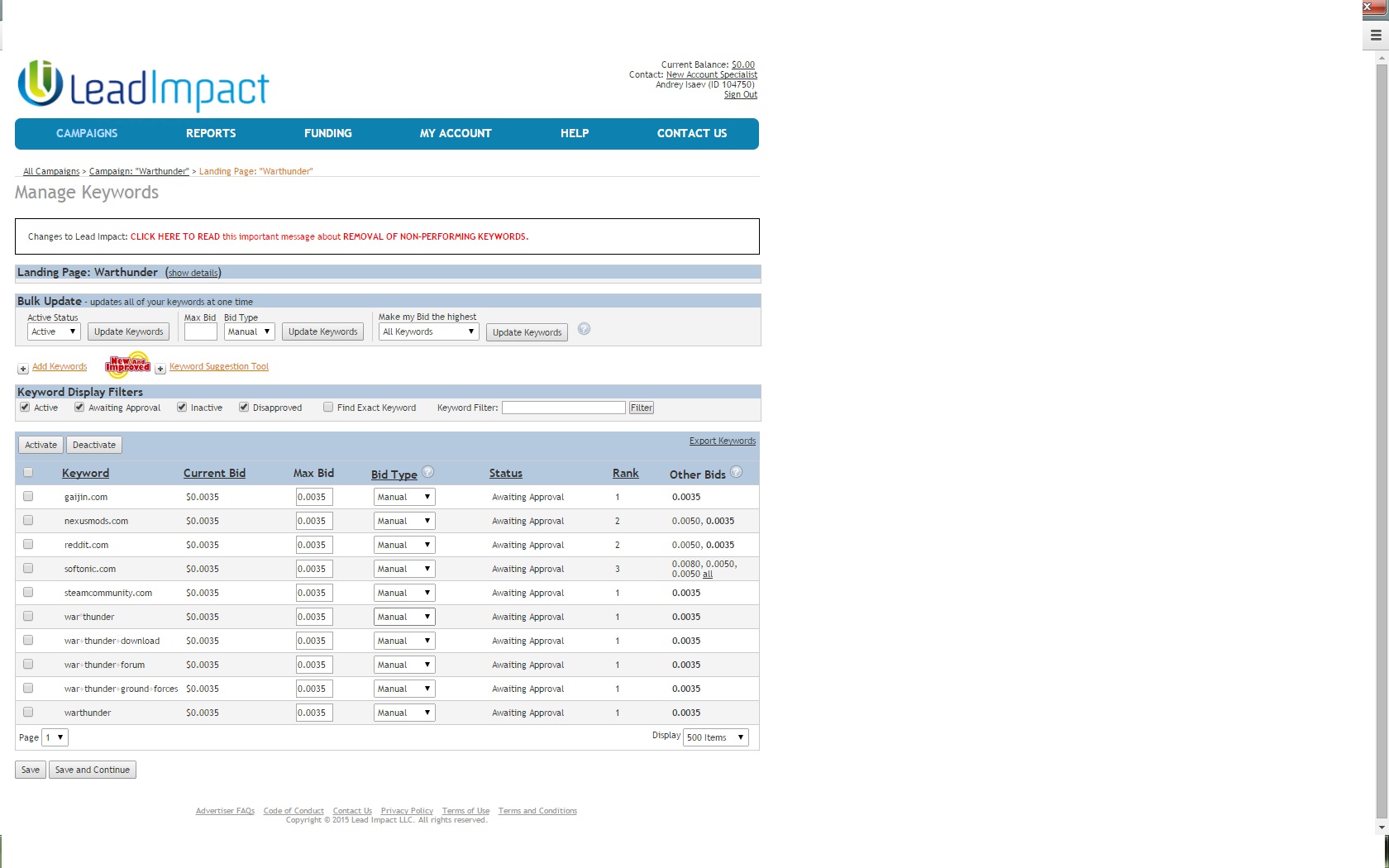Image resolution: width=1389 pixels, height=868 pixels.
Task: Click the Filter button
Action: (642, 408)
